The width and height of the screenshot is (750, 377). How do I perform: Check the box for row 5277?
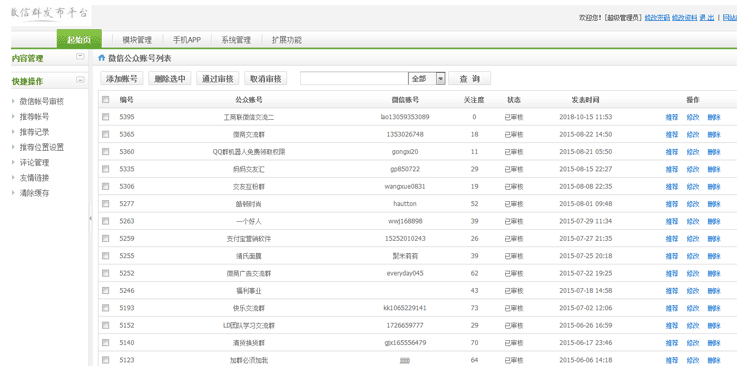106,204
